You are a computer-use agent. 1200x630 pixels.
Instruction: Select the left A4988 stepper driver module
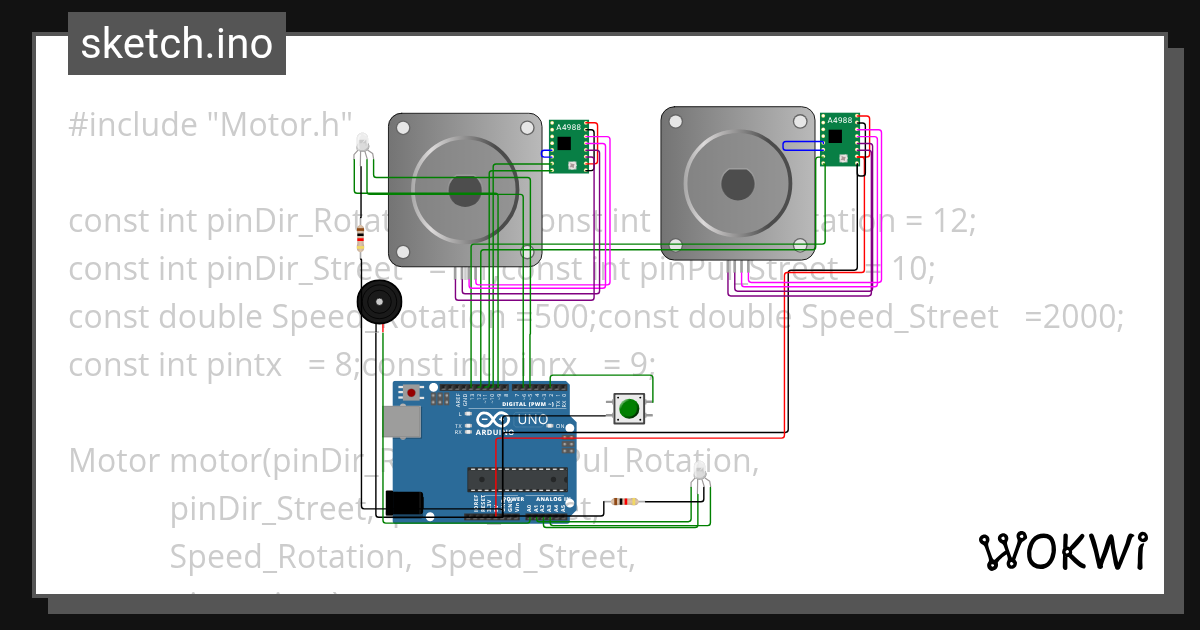(x=568, y=145)
